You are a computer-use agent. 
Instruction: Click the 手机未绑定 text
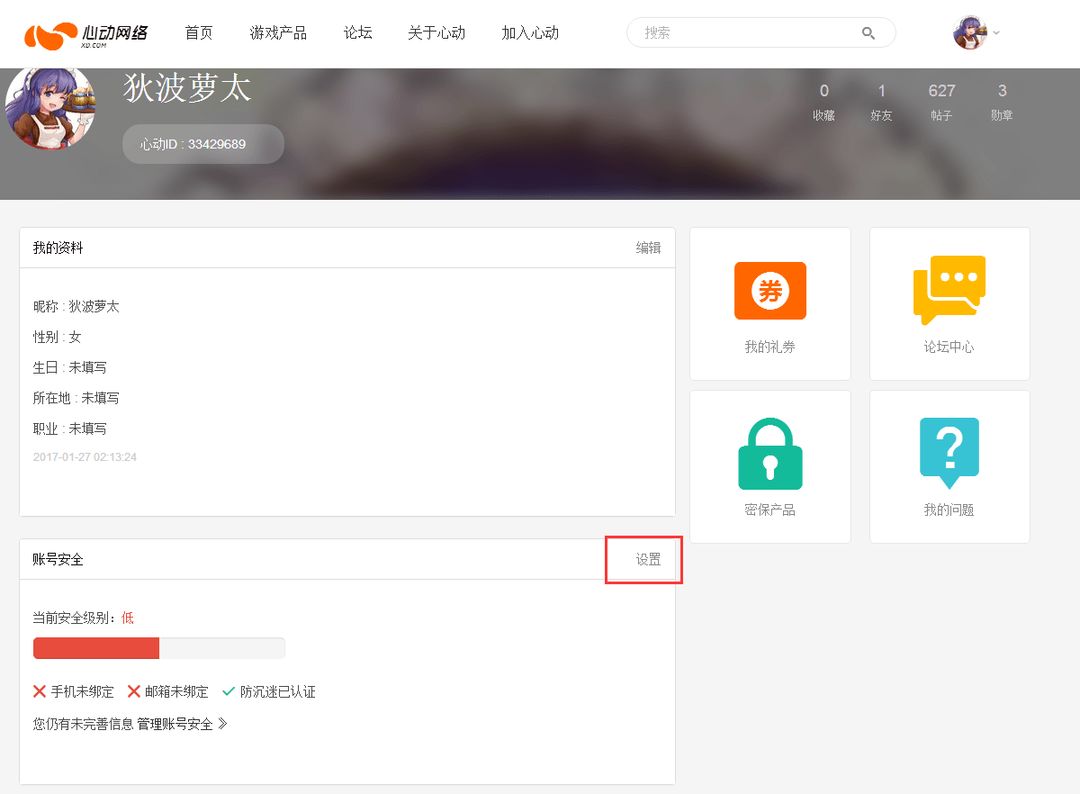[x=83, y=691]
